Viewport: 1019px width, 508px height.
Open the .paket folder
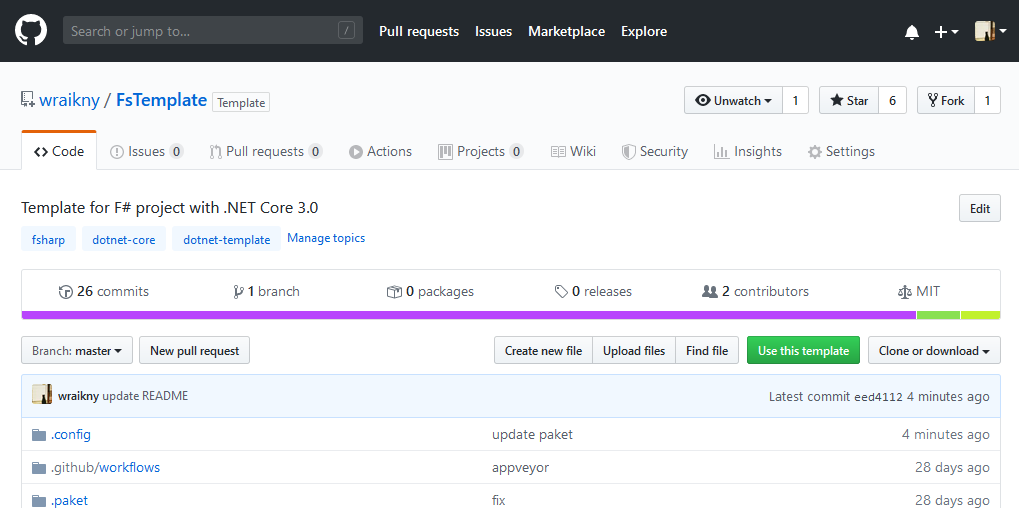69,500
